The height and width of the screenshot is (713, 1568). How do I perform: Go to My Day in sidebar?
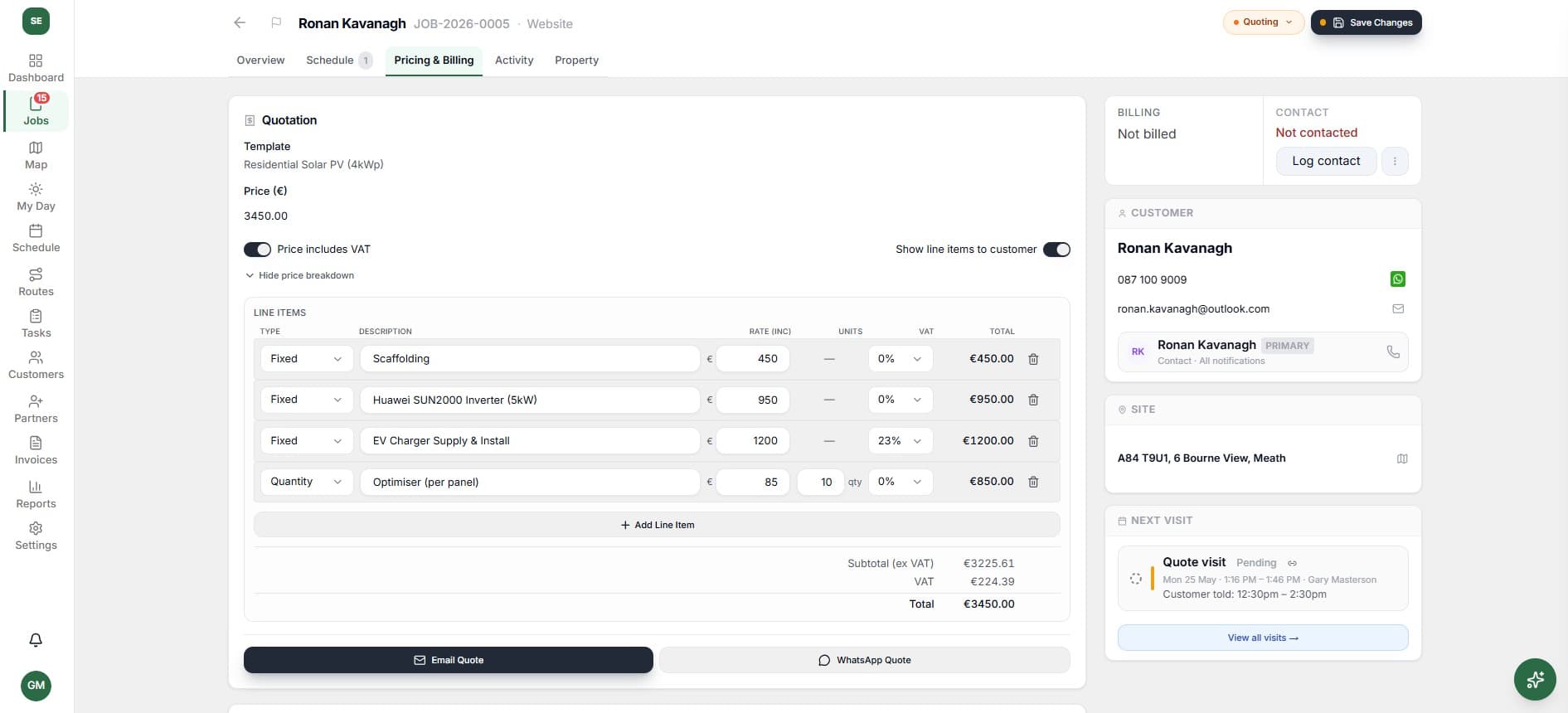[x=36, y=196]
